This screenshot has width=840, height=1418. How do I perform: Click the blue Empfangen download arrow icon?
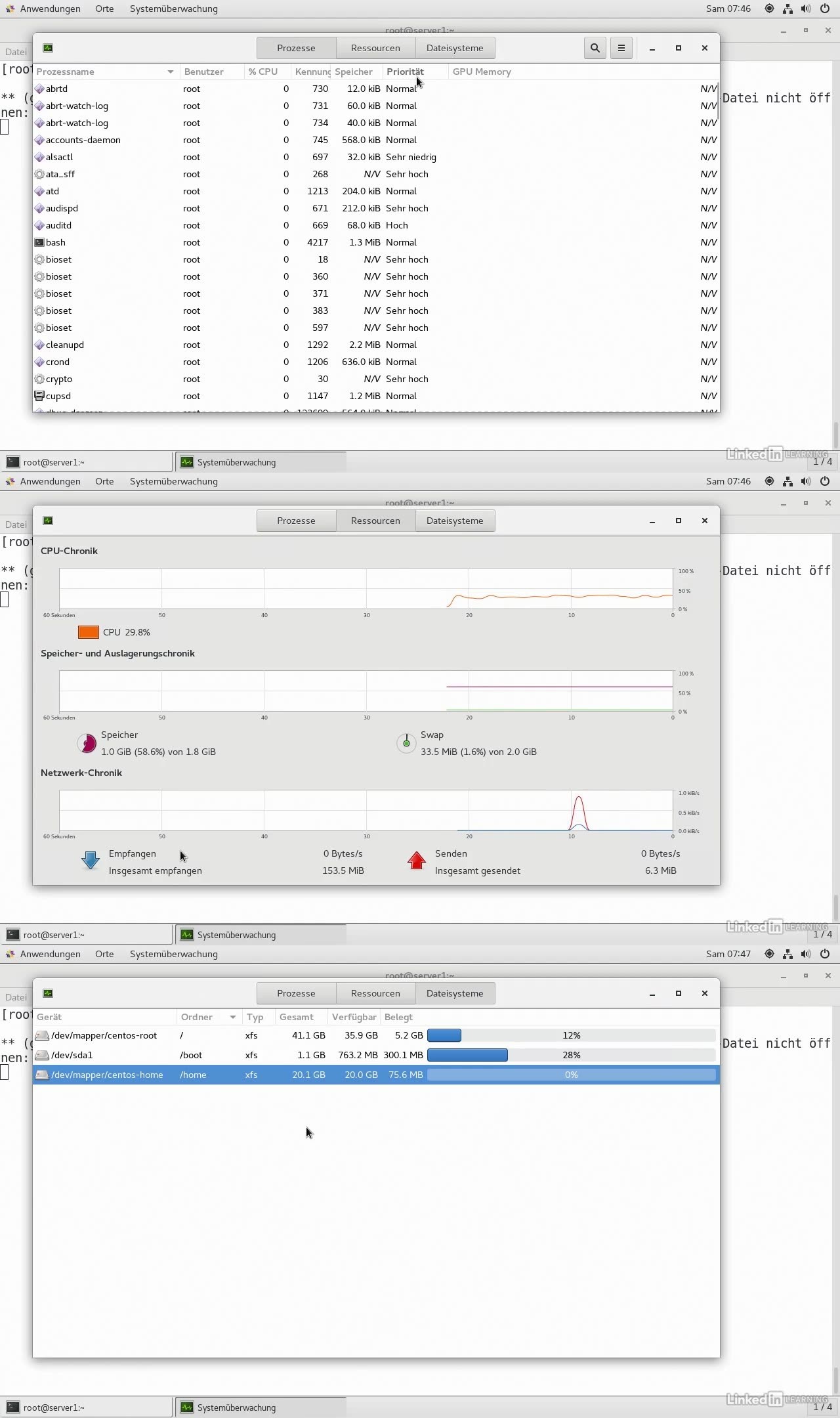coord(90,861)
